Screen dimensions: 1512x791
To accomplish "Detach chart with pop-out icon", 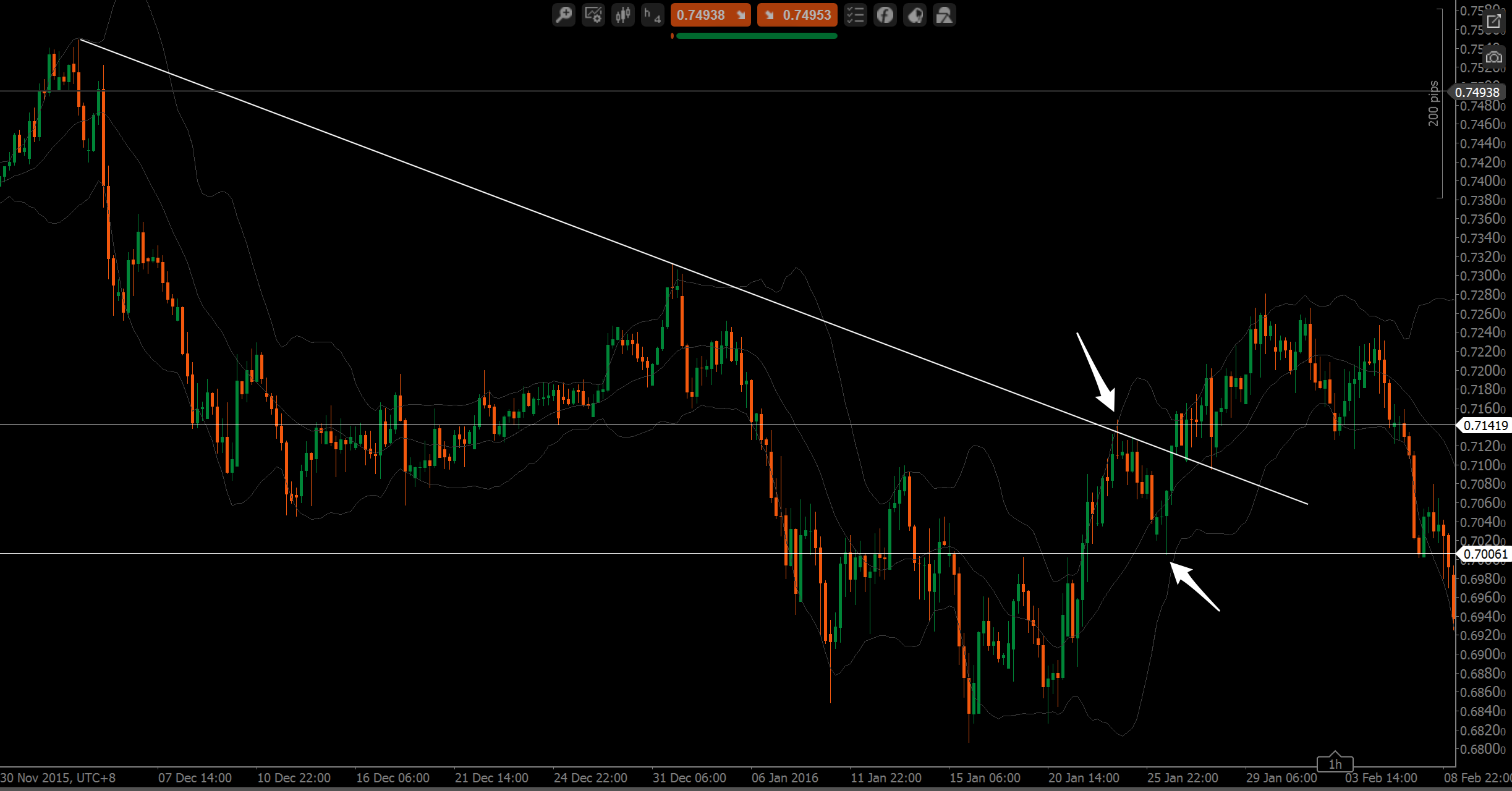I will click(x=1494, y=22).
